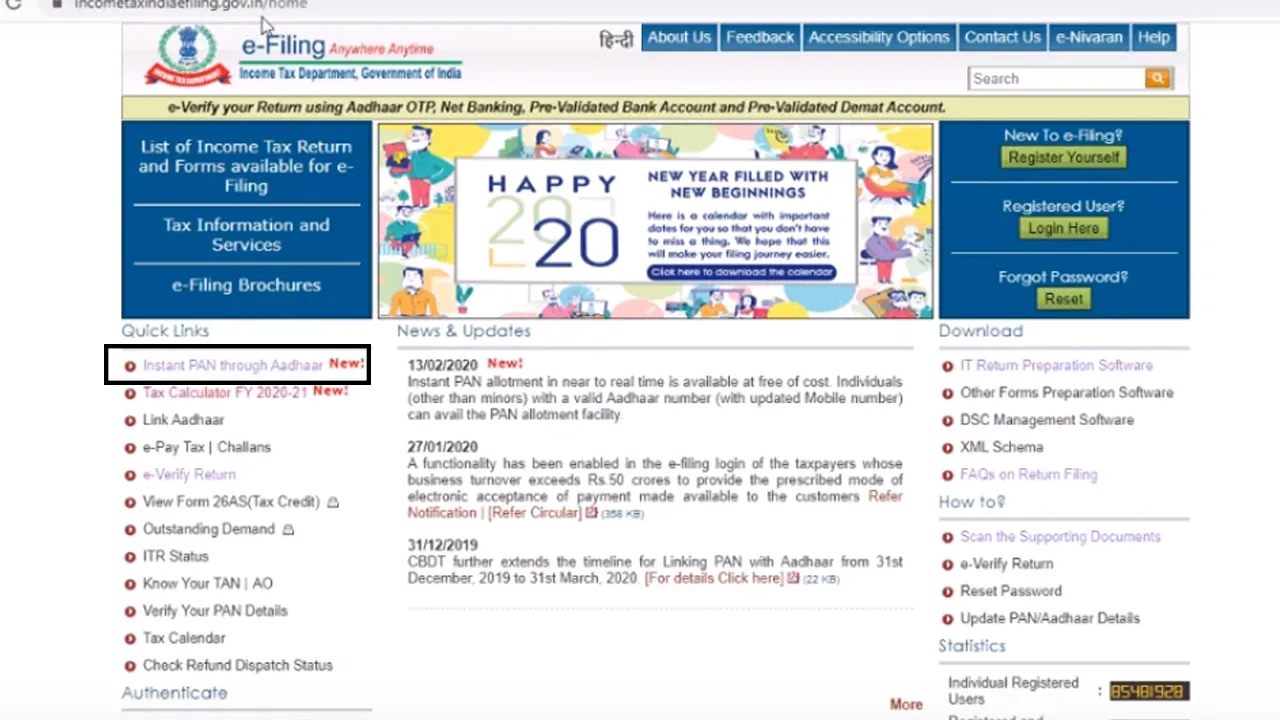The width and height of the screenshot is (1280, 720).
Task: Click More under News & Updates
Action: click(906, 704)
